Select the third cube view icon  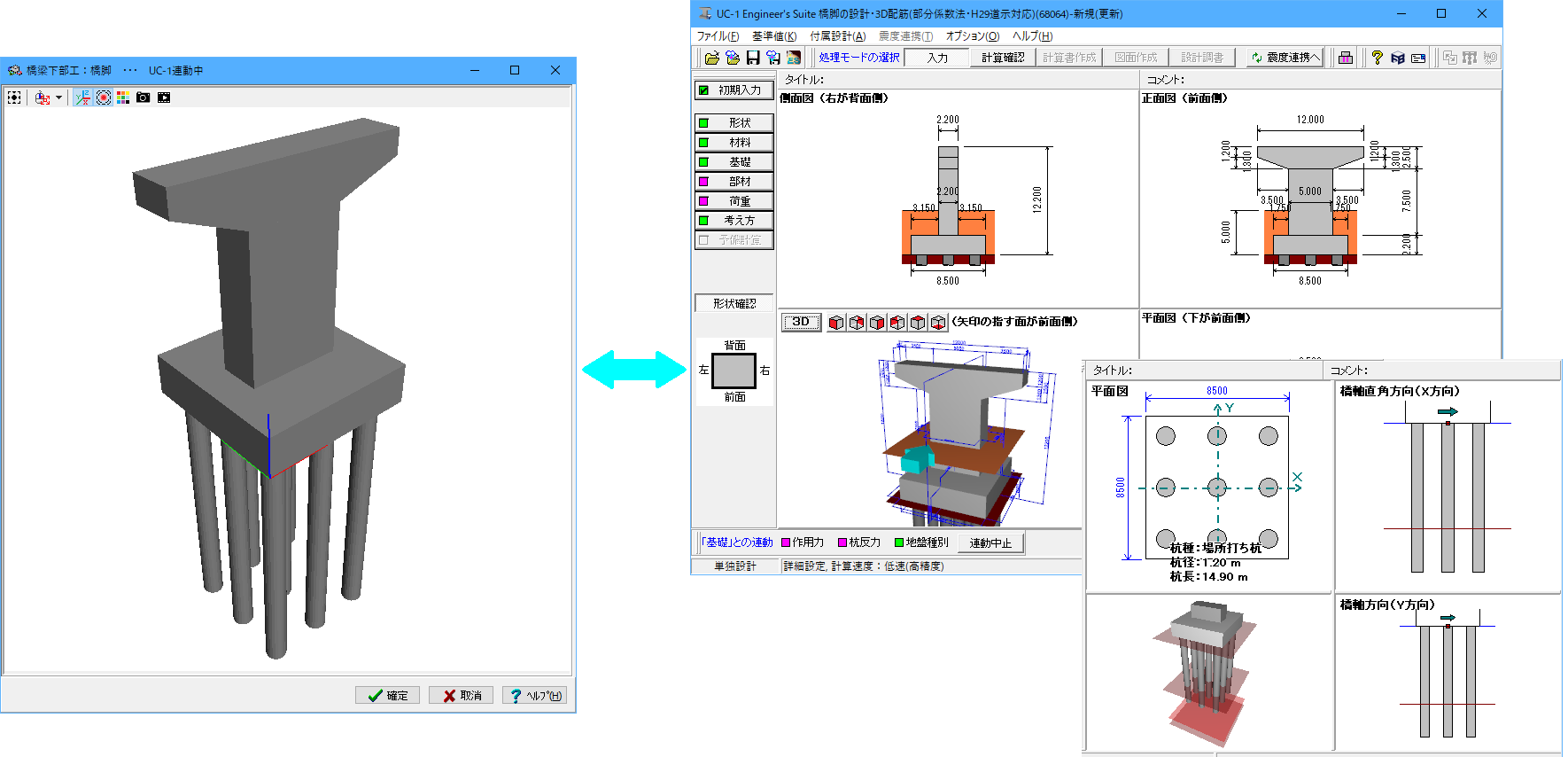click(877, 322)
